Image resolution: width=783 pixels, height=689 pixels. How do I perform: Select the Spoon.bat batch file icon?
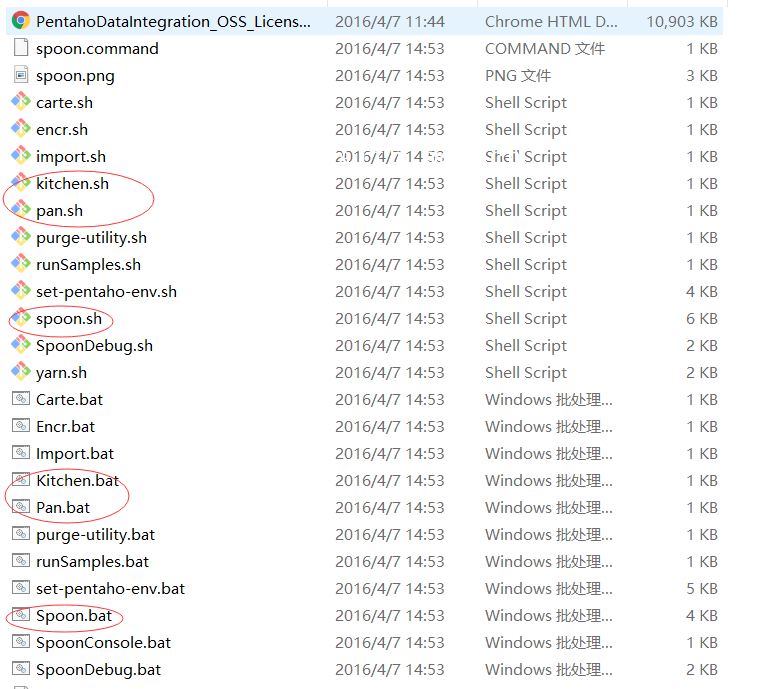20,615
